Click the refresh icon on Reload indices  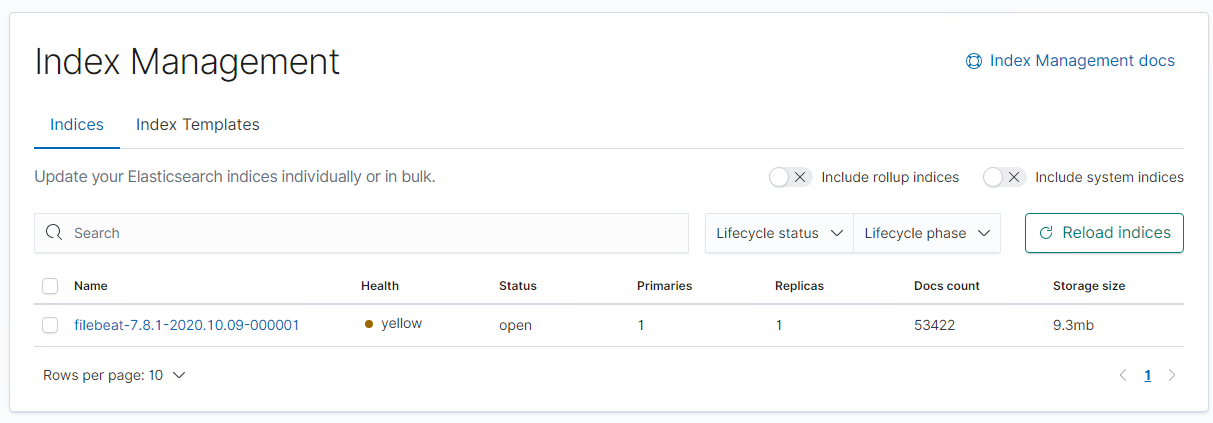click(1046, 233)
